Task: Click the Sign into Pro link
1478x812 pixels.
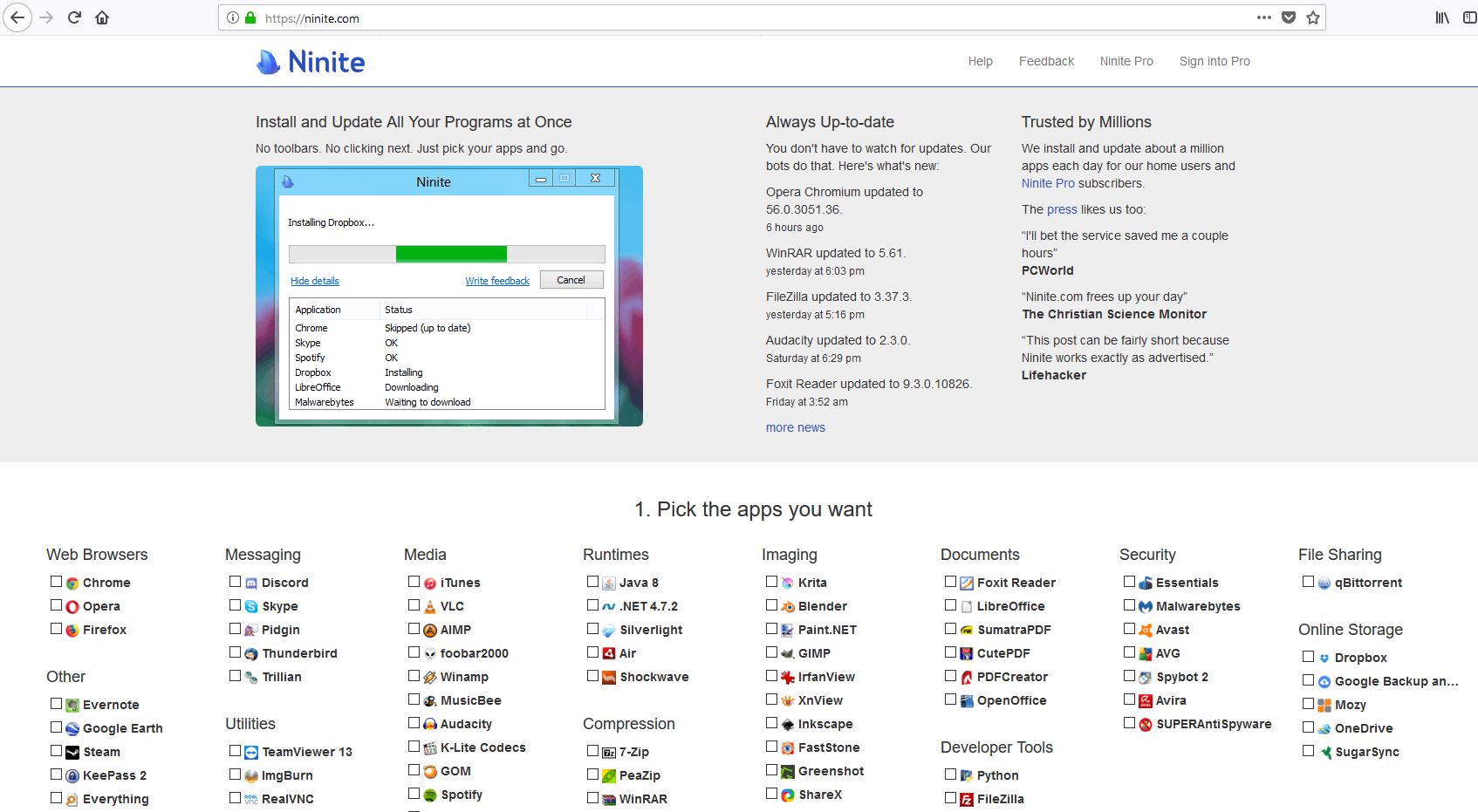Action: [1214, 61]
